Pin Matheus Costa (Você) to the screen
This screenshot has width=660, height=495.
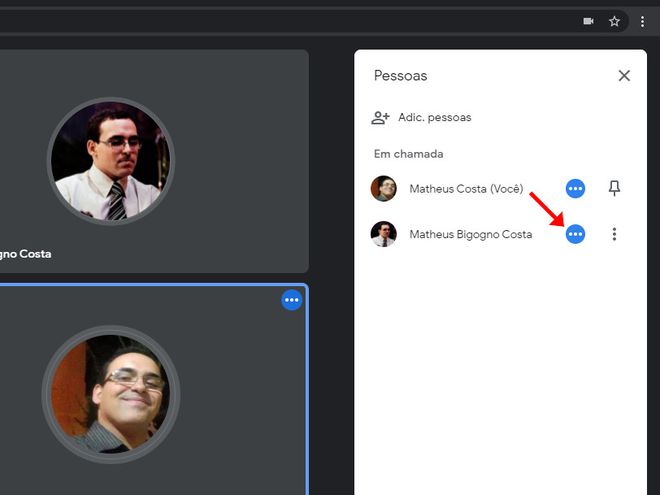[x=615, y=188]
